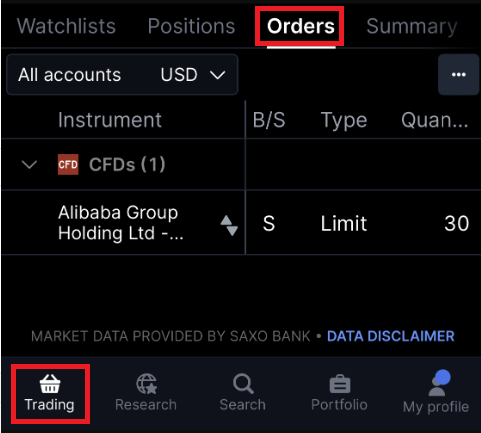Switch to the Positions tab

191,26
